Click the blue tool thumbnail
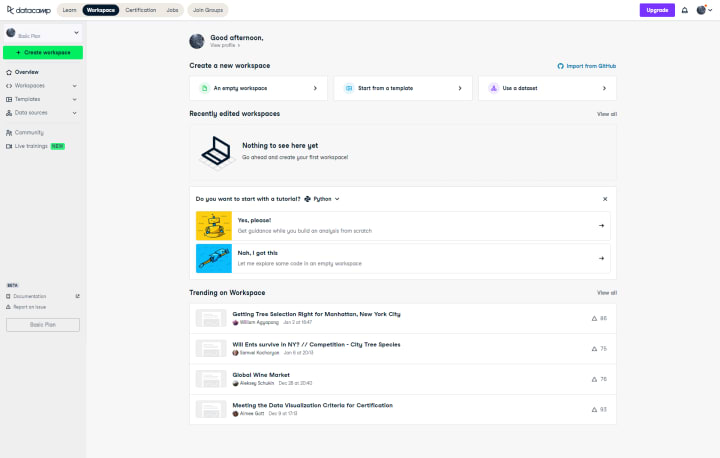 coord(214,258)
